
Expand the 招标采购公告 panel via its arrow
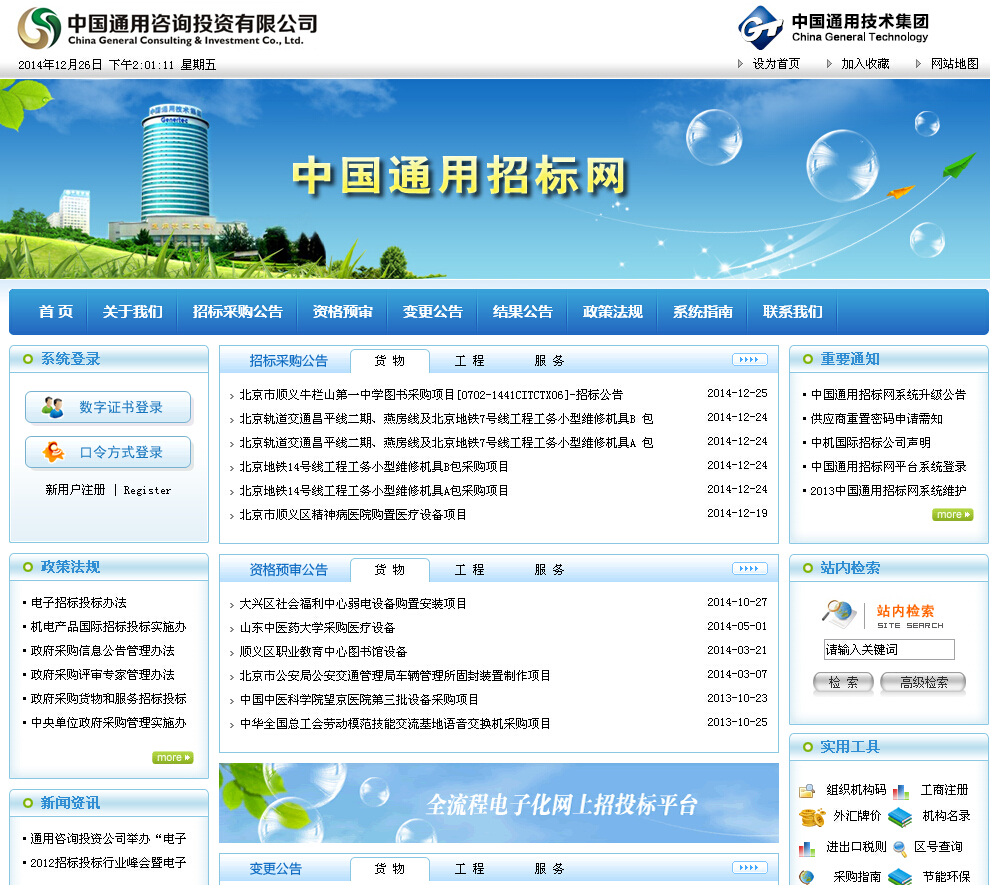tap(749, 358)
